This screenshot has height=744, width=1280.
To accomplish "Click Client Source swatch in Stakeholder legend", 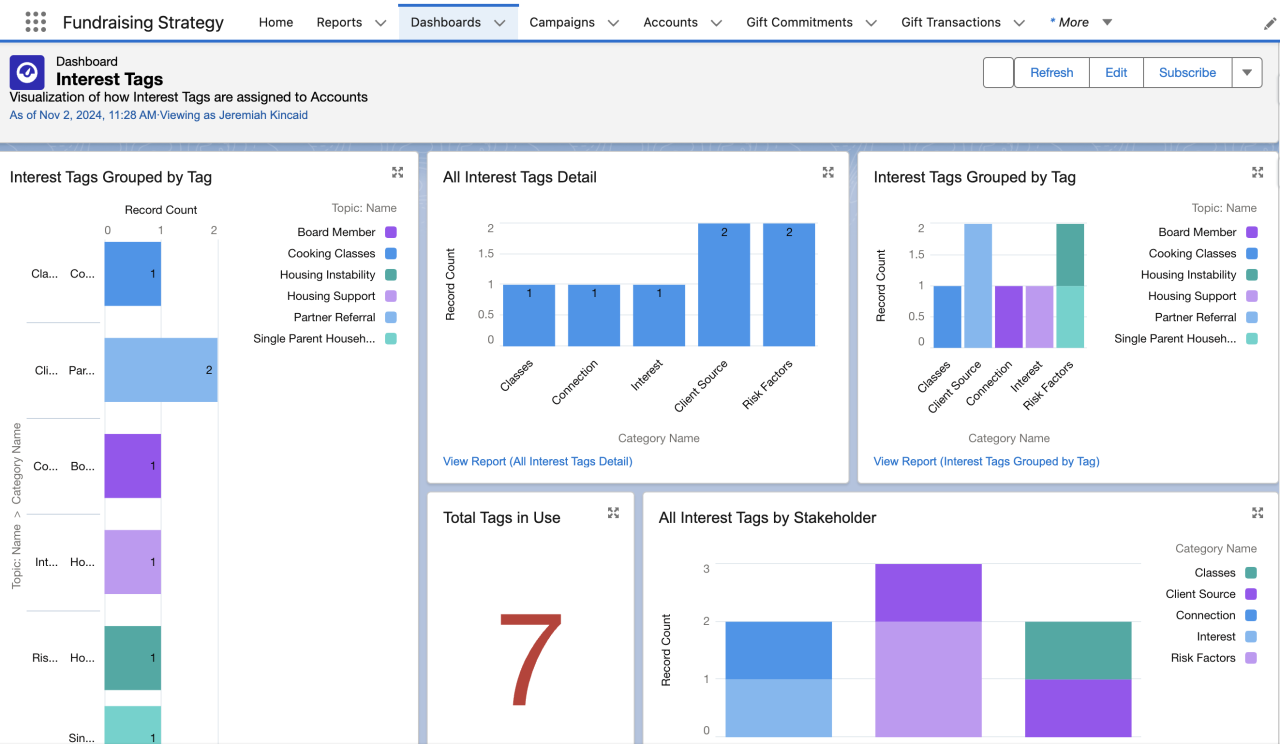I will [x=1251, y=594].
